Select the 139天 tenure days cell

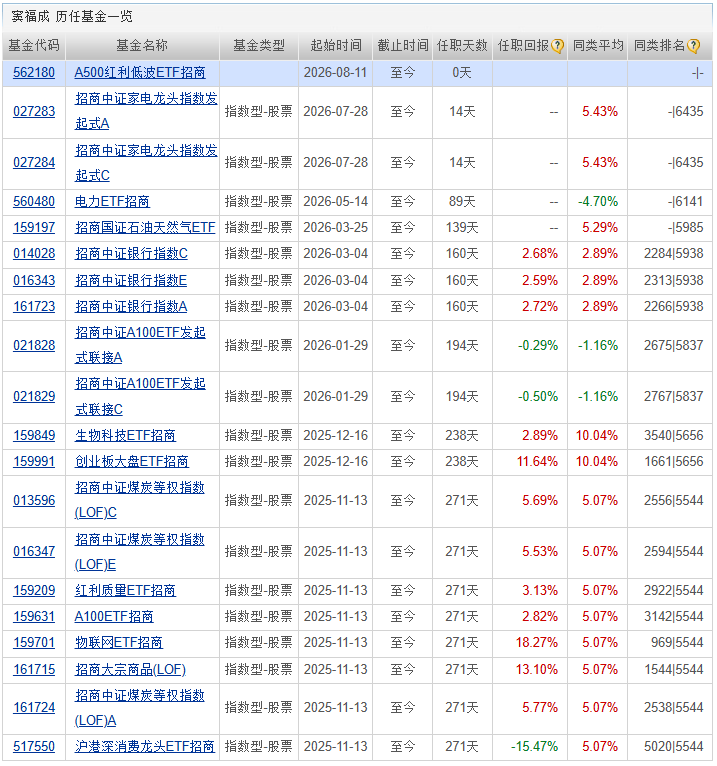[462, 228]
